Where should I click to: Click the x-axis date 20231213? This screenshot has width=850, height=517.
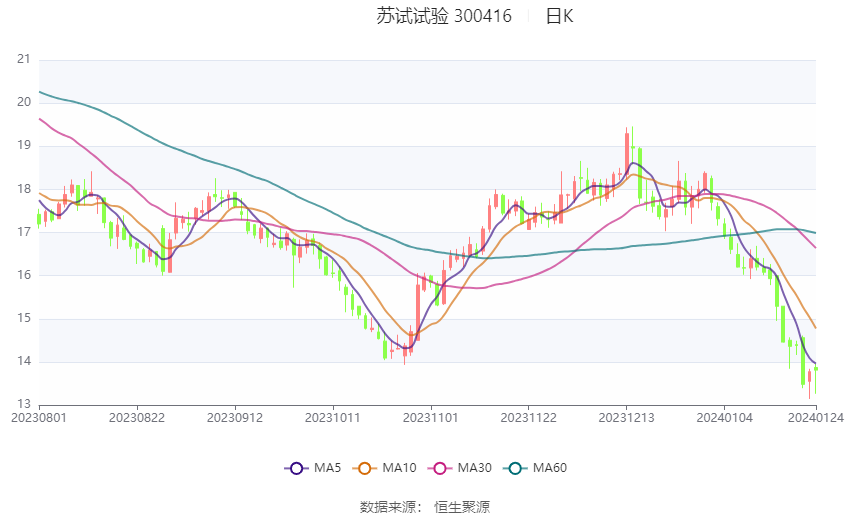pos(626,418)
